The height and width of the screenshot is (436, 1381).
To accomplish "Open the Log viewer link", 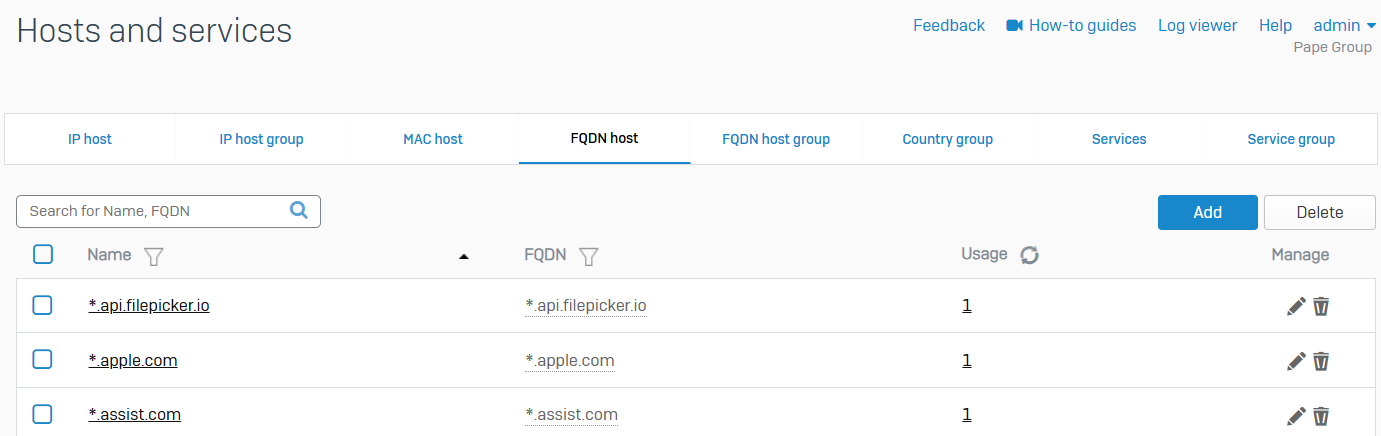I will click(1197, 26).
